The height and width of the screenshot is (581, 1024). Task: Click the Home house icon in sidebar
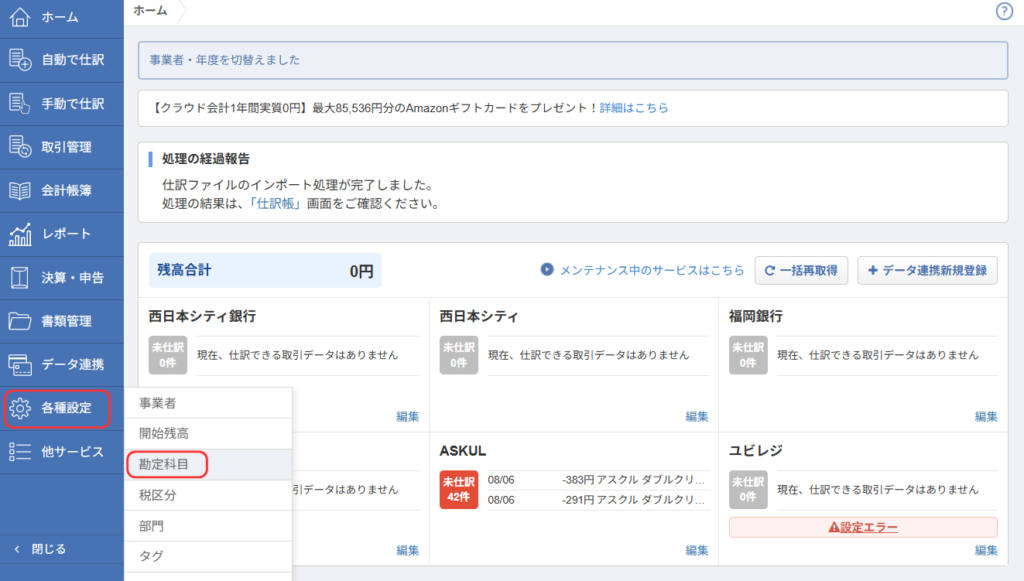tap(20, 17)
